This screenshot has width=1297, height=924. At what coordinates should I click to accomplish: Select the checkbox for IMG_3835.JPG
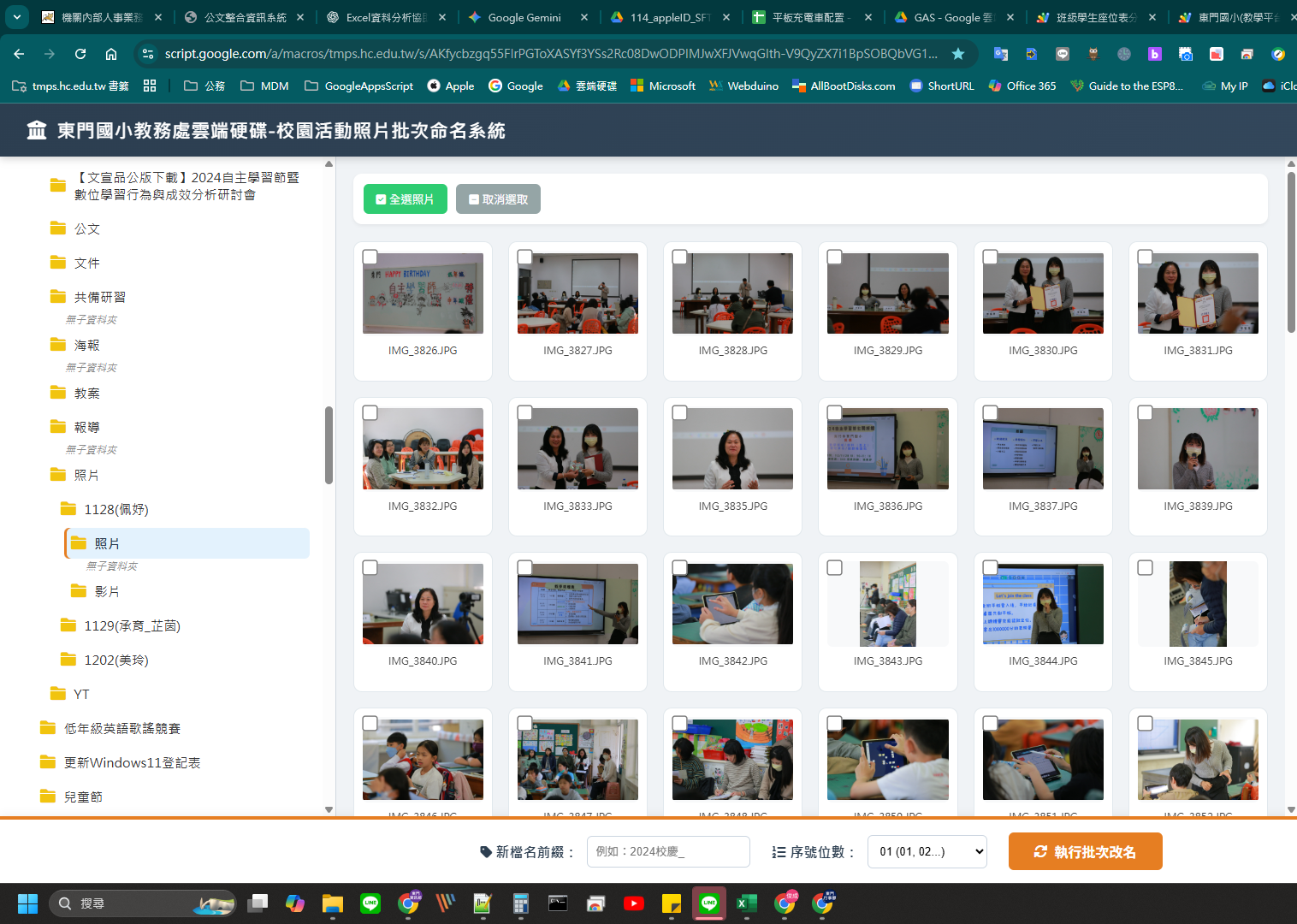point(680,413)
